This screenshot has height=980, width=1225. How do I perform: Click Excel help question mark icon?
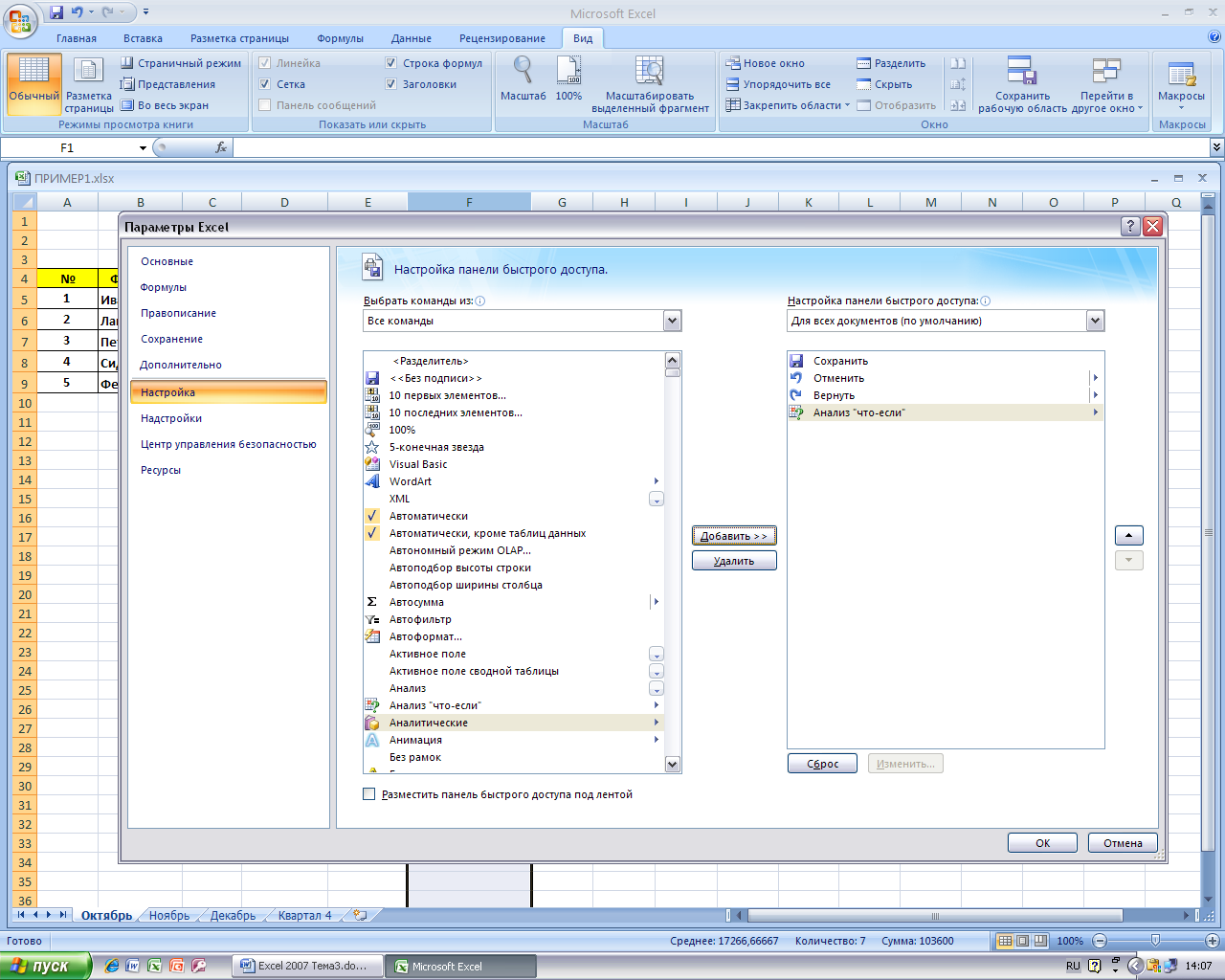pos(1215,37)
